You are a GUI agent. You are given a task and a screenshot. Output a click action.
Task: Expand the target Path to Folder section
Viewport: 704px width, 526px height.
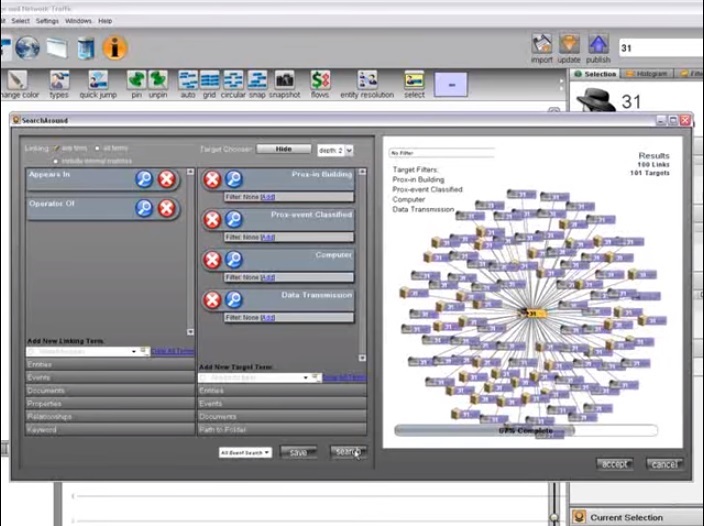coord(282,430)
